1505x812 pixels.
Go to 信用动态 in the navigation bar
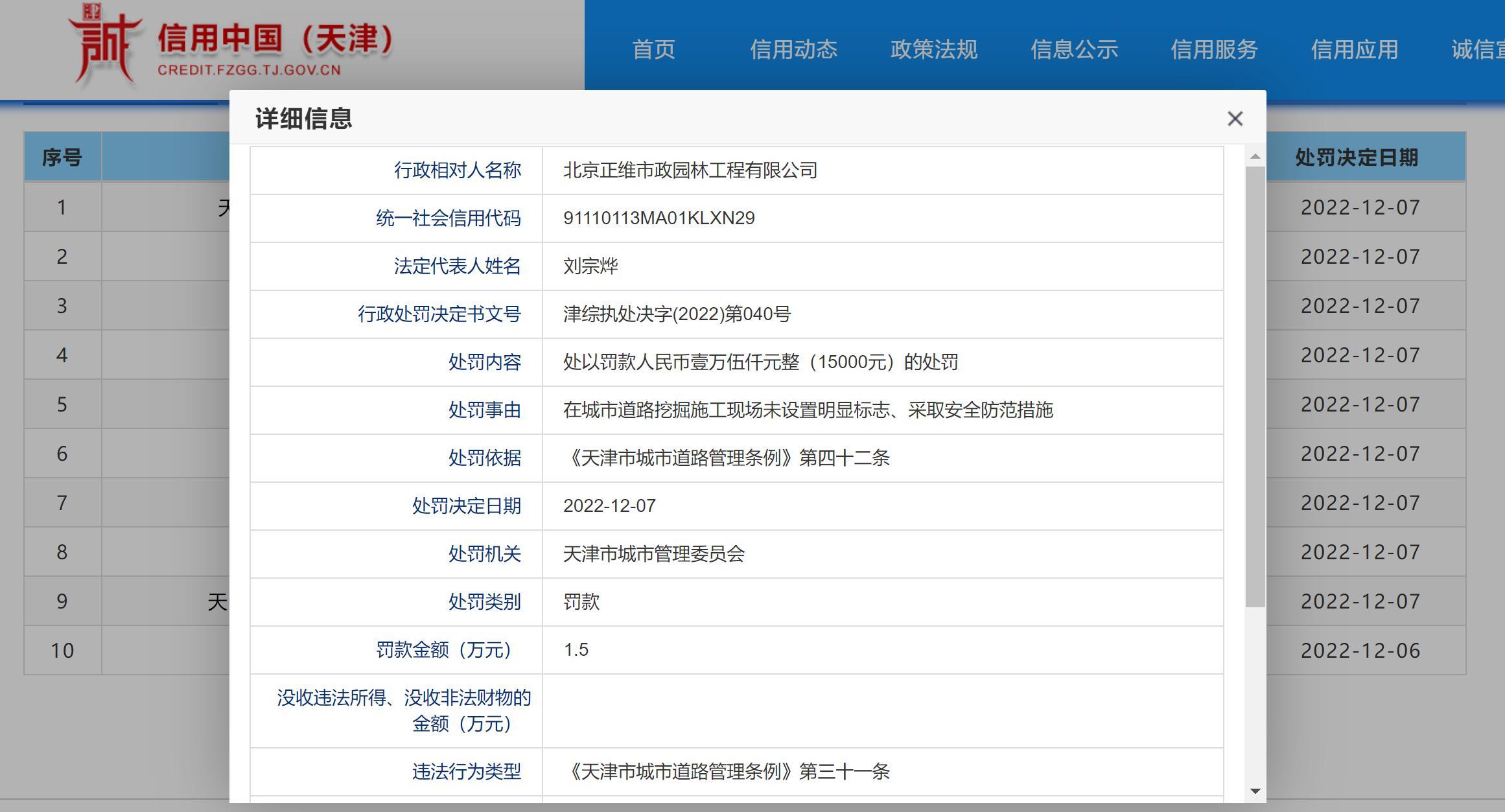coord(794,49)
